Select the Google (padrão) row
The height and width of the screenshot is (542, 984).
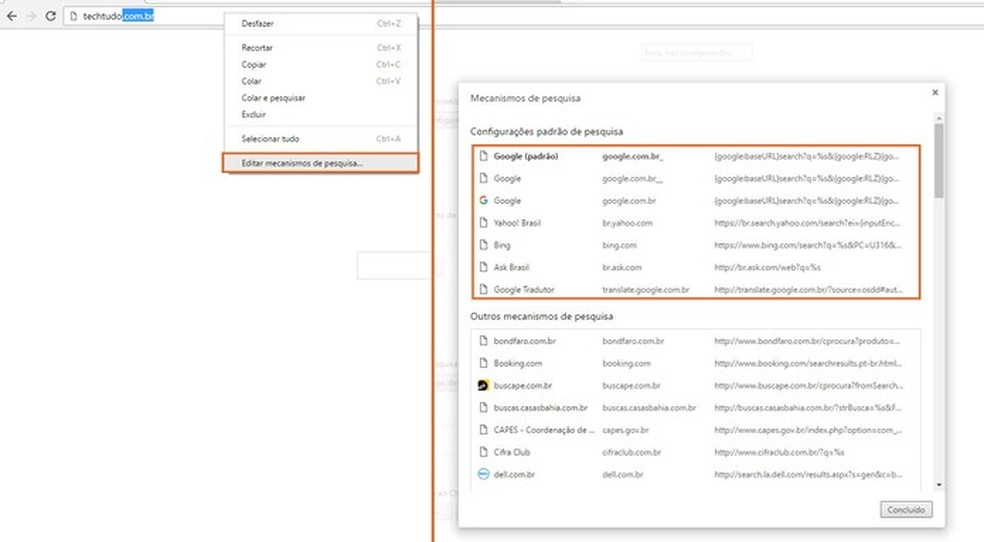coord(696,156)
